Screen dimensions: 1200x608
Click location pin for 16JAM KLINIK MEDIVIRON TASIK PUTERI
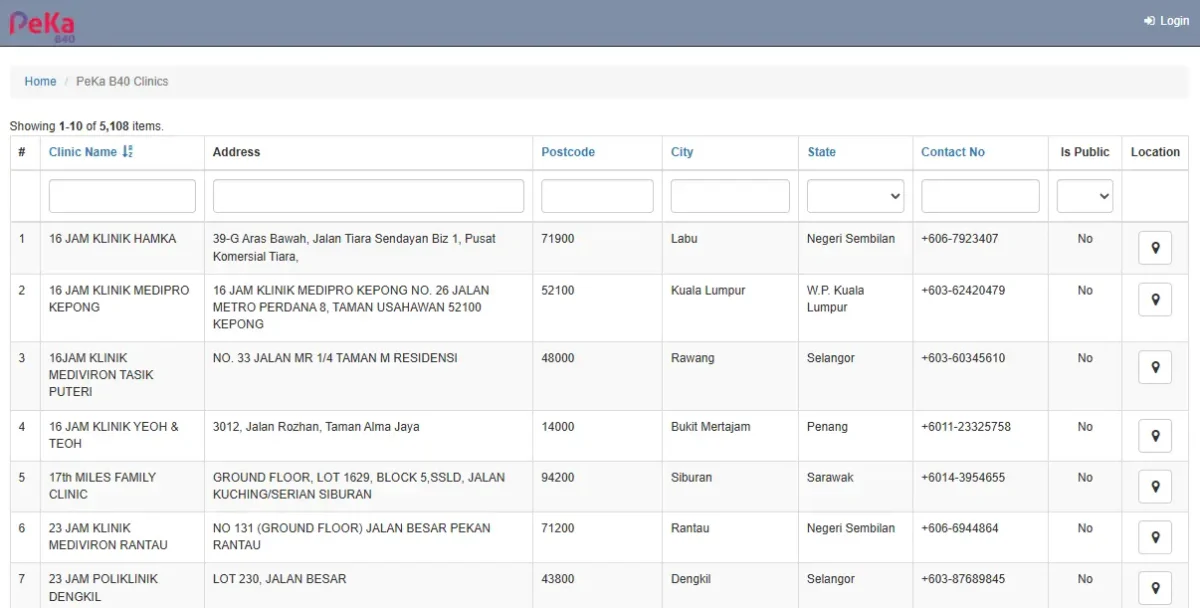point(1155,368)
